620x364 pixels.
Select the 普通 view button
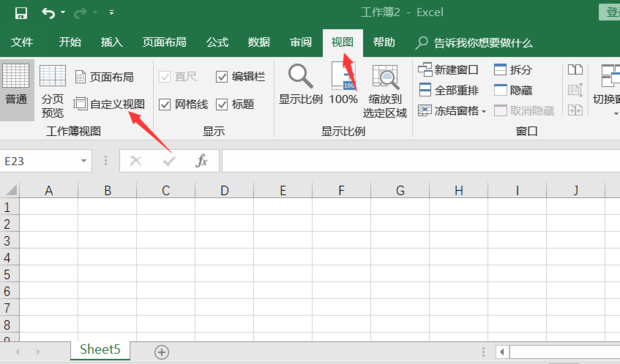tap(16, 90)
